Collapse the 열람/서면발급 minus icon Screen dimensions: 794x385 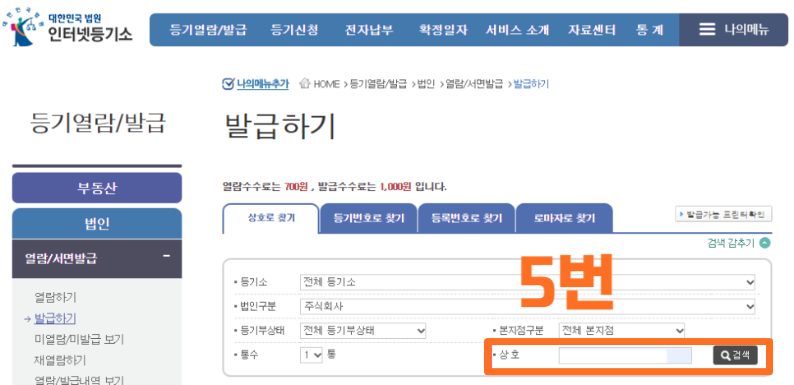pyautogui.click(x=166, y=256)
